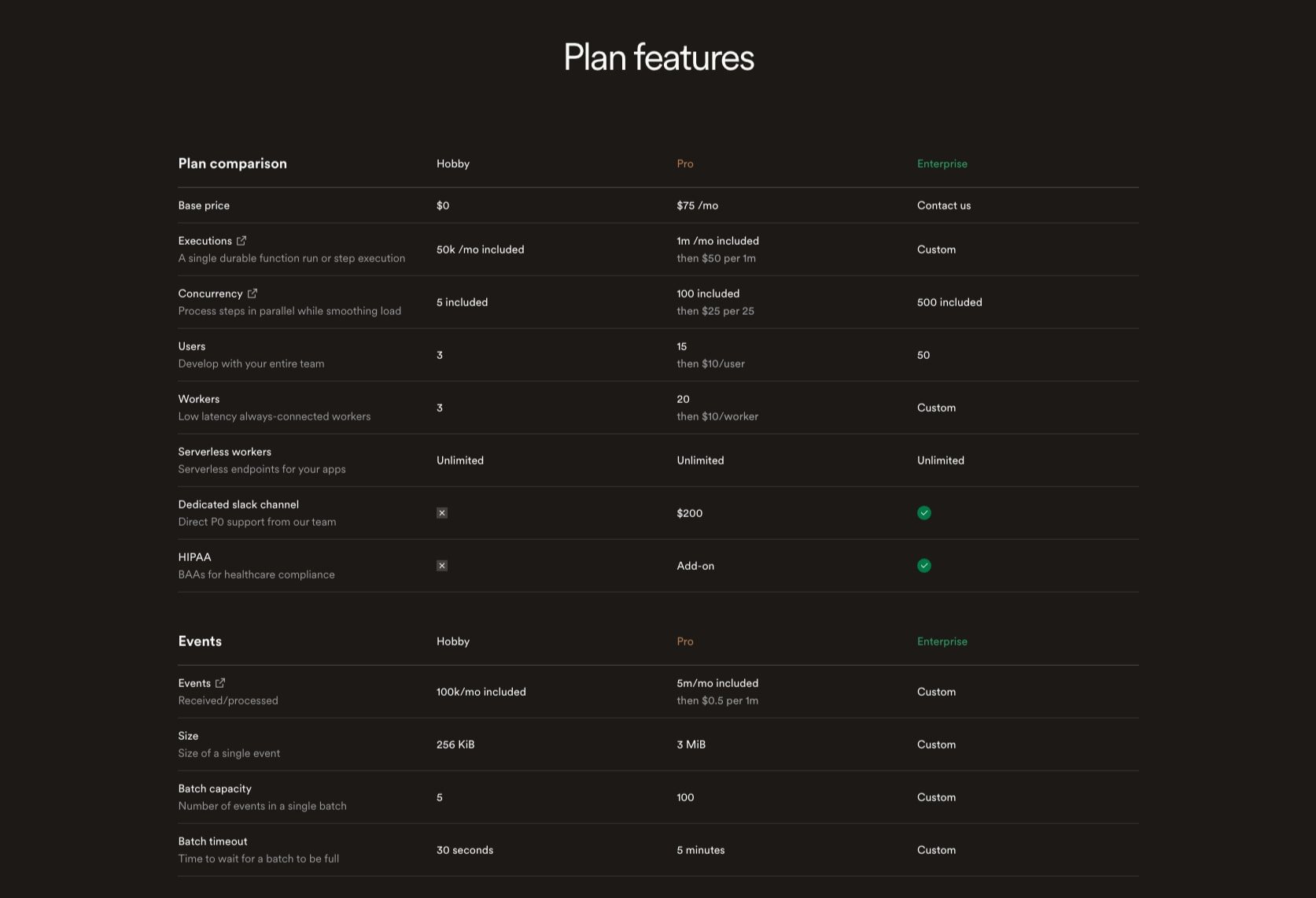
Task: Click 'Unlimited' in Pro serverless workers
Action: 701,460
